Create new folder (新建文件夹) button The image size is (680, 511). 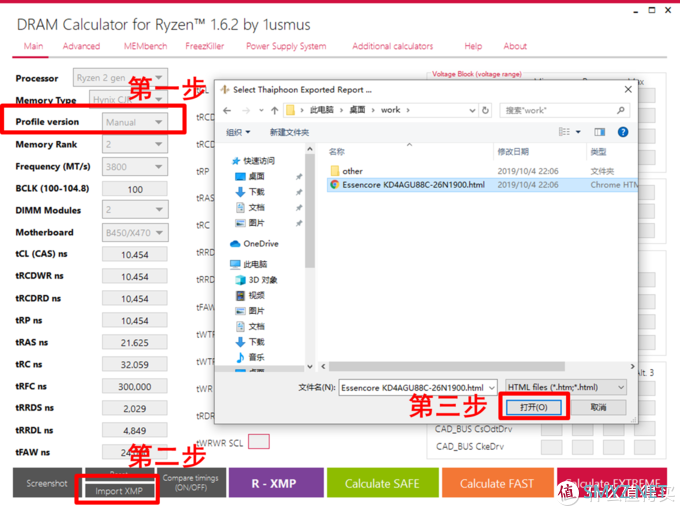pyautogui.click(x=290, y=132)
